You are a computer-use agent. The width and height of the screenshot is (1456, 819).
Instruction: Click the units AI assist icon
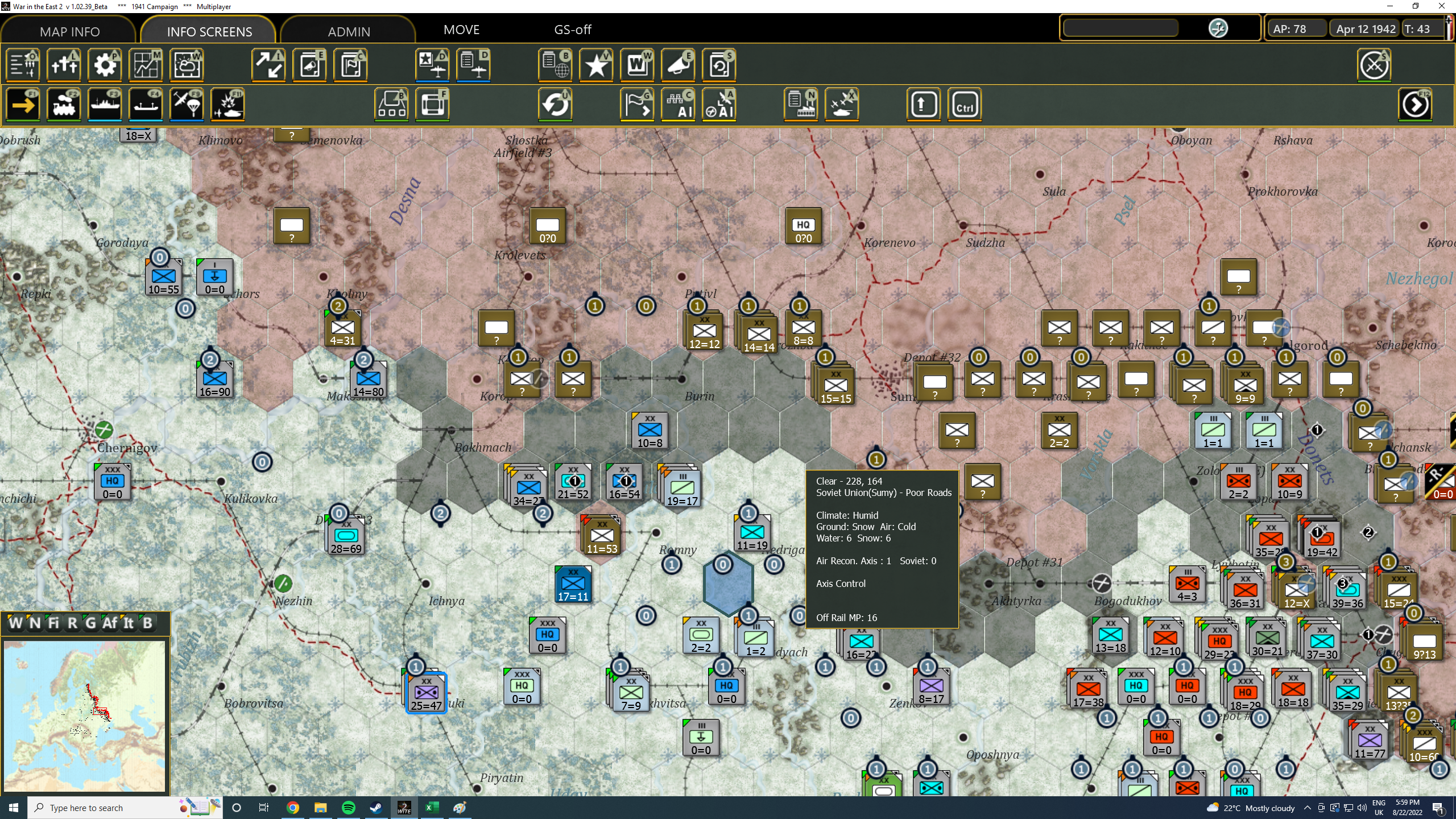679,105
